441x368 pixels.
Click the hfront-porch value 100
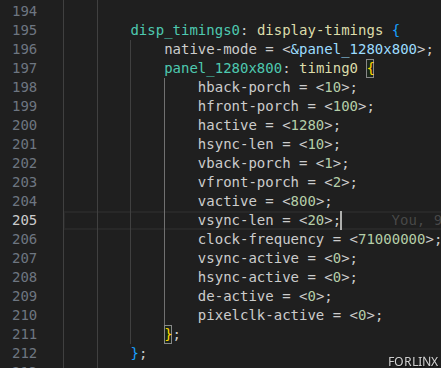(x=345, y=106)
